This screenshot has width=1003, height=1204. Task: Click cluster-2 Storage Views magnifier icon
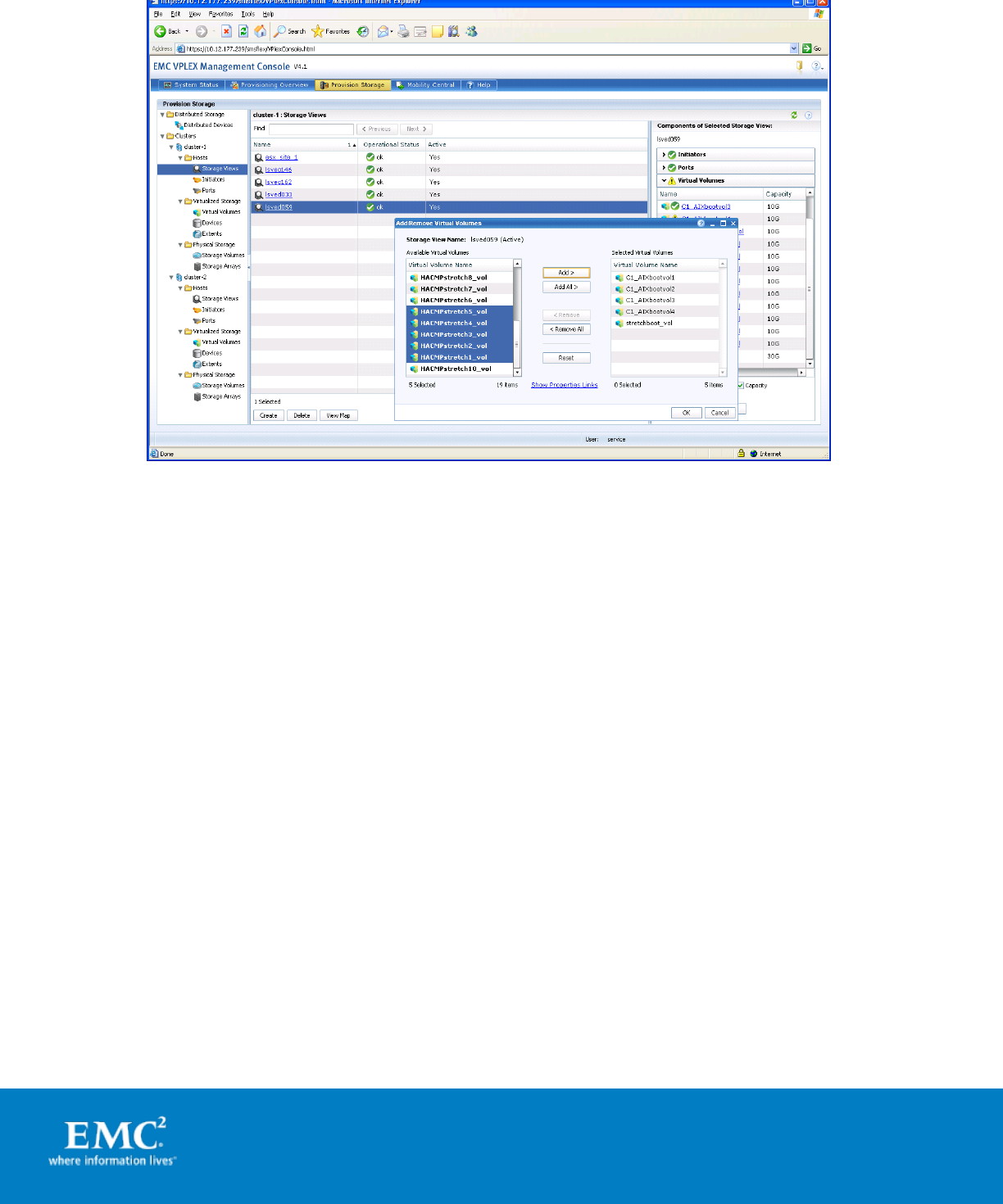197,299
